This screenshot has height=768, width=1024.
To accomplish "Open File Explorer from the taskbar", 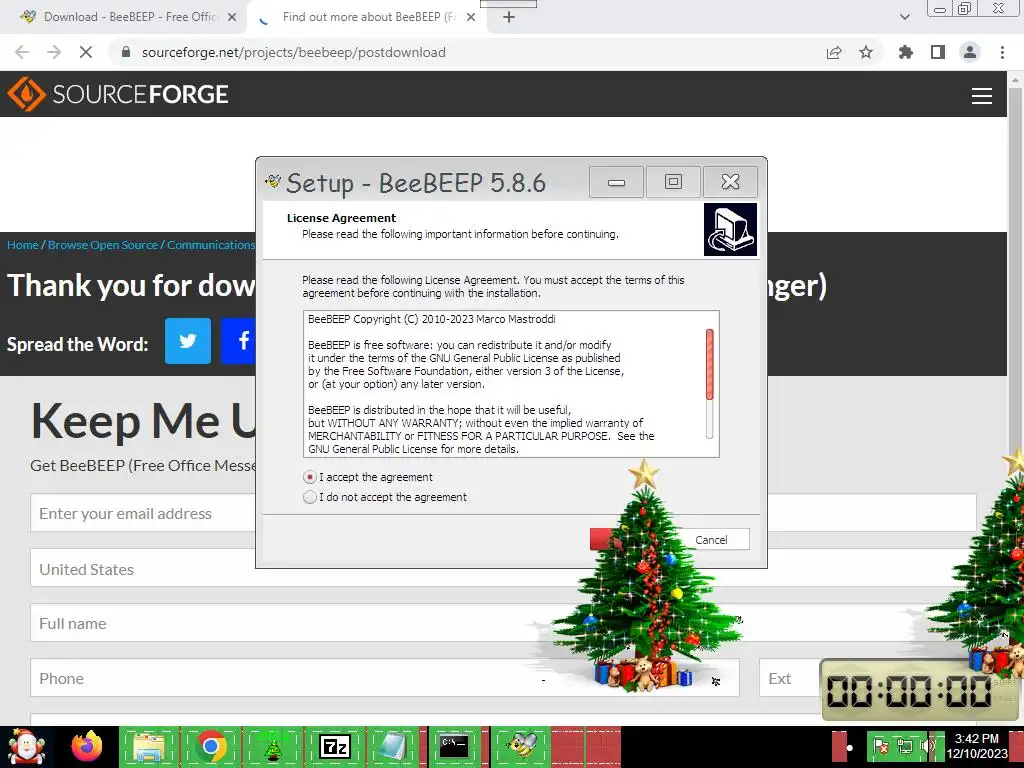I will tap(150, 746).
